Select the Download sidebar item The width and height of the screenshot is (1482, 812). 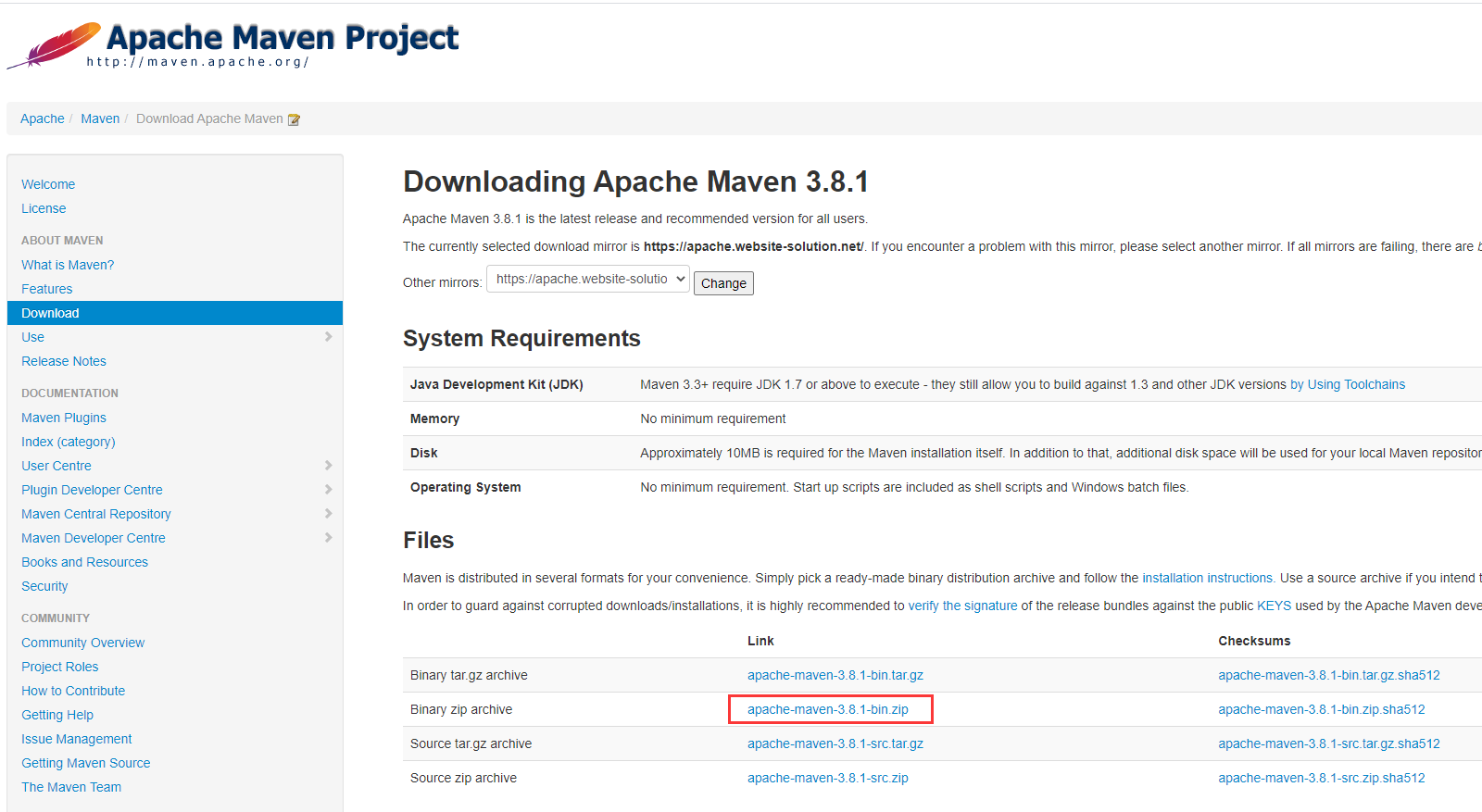[175, 313]
